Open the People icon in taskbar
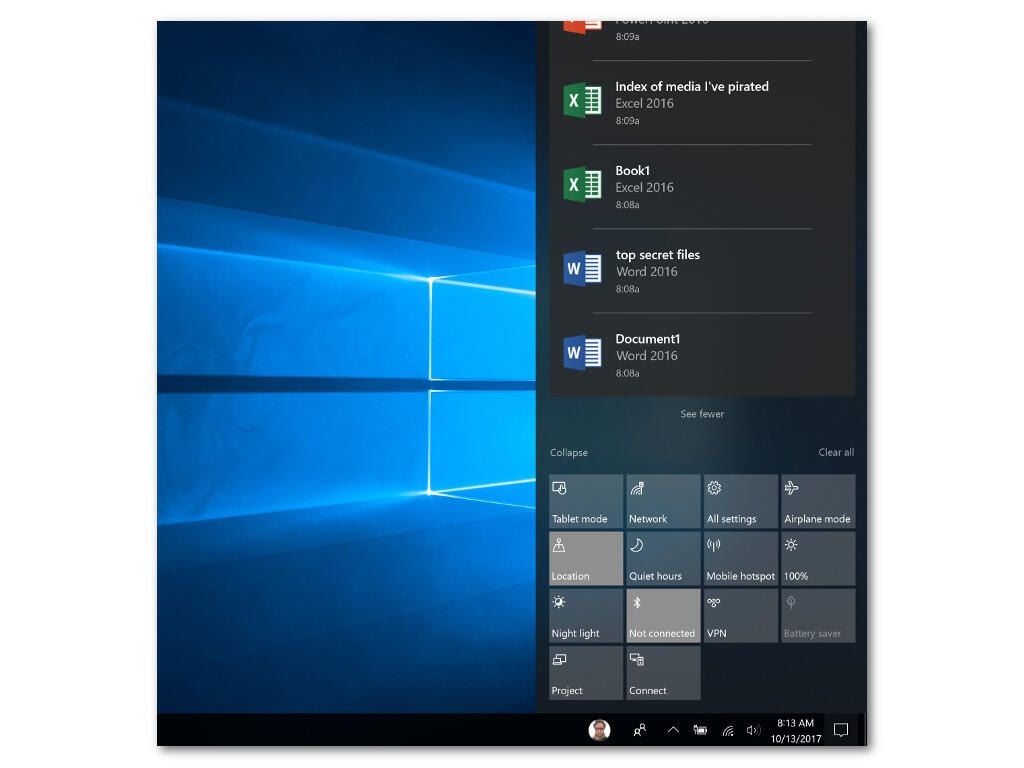 [640, 730]
